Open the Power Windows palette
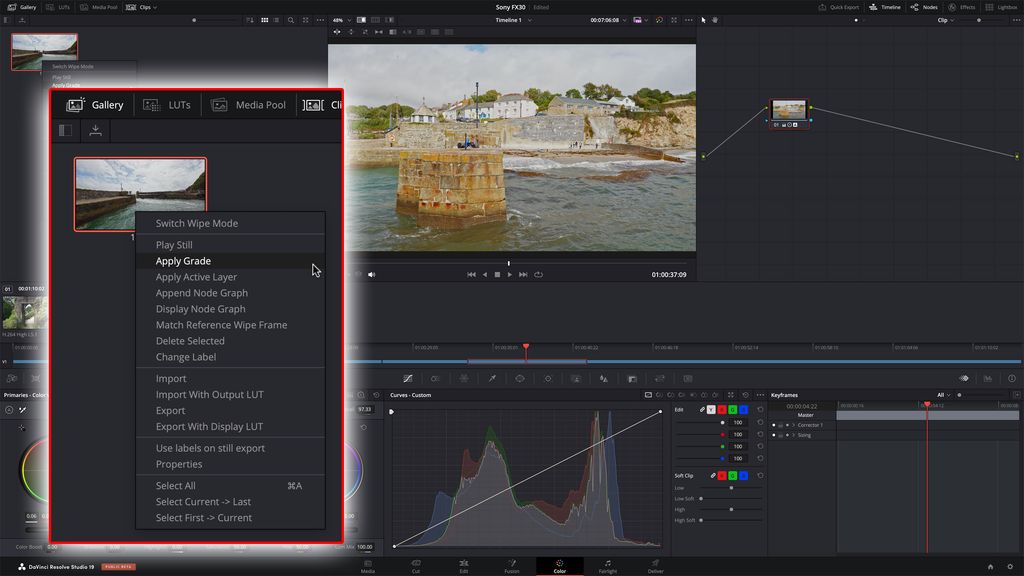The height and width of the screenshot is (576, 1024). click(x=521, y=378)
